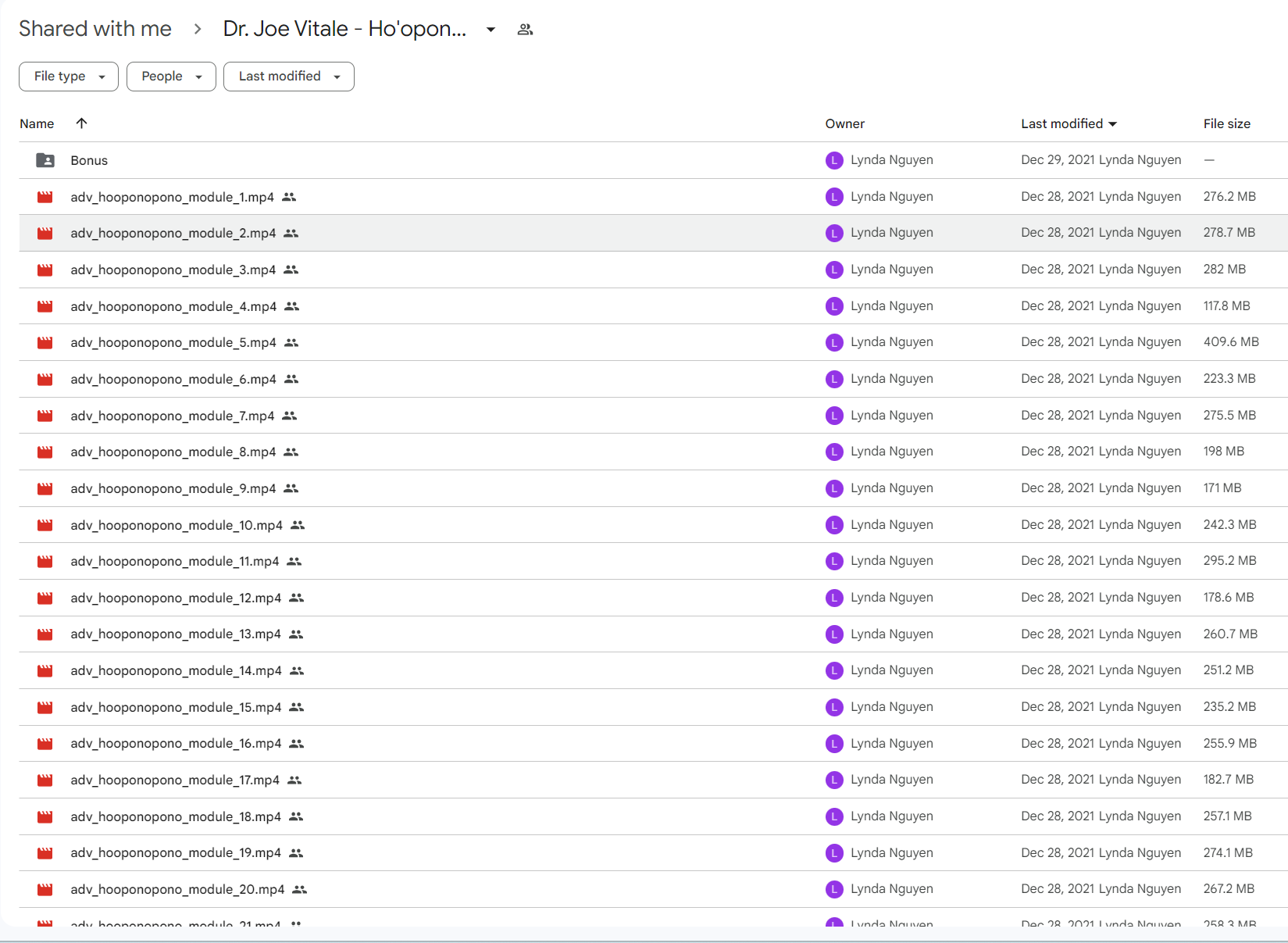Click video icon for module_8.mp4

[45, 452]
